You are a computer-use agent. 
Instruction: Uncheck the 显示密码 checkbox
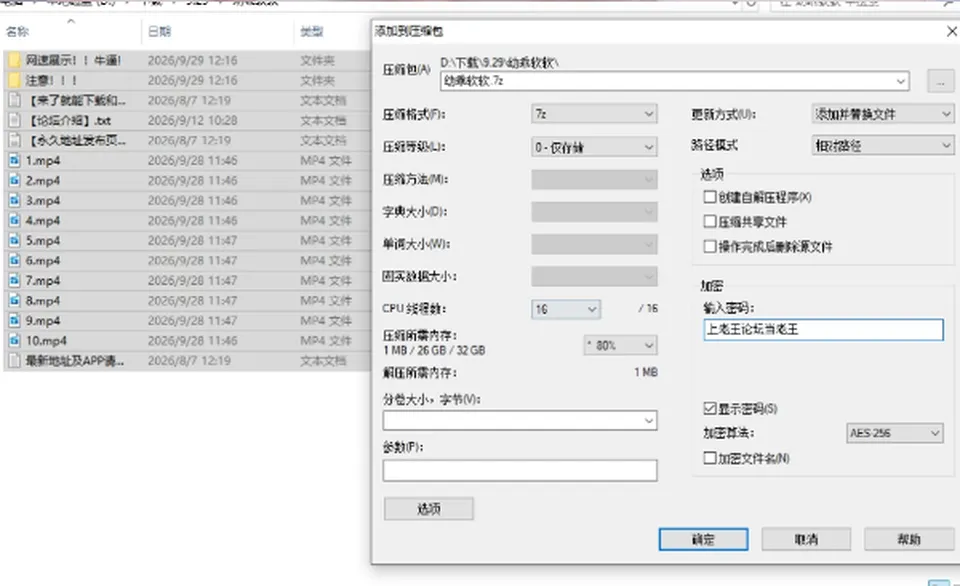[x=710, y=408]
